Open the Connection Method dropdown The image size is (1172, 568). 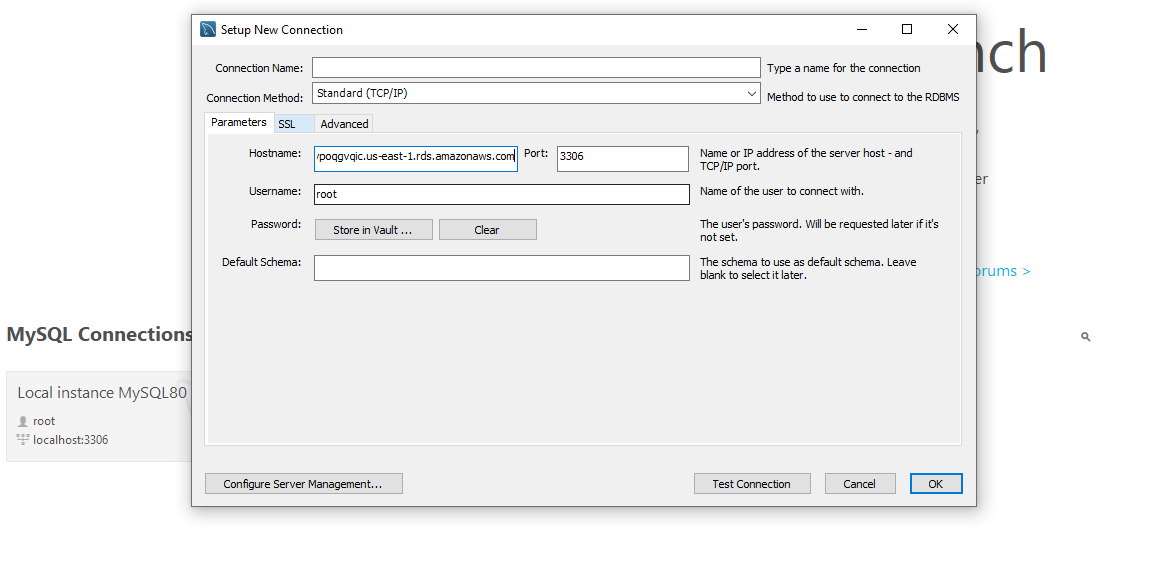pos(536,93)
